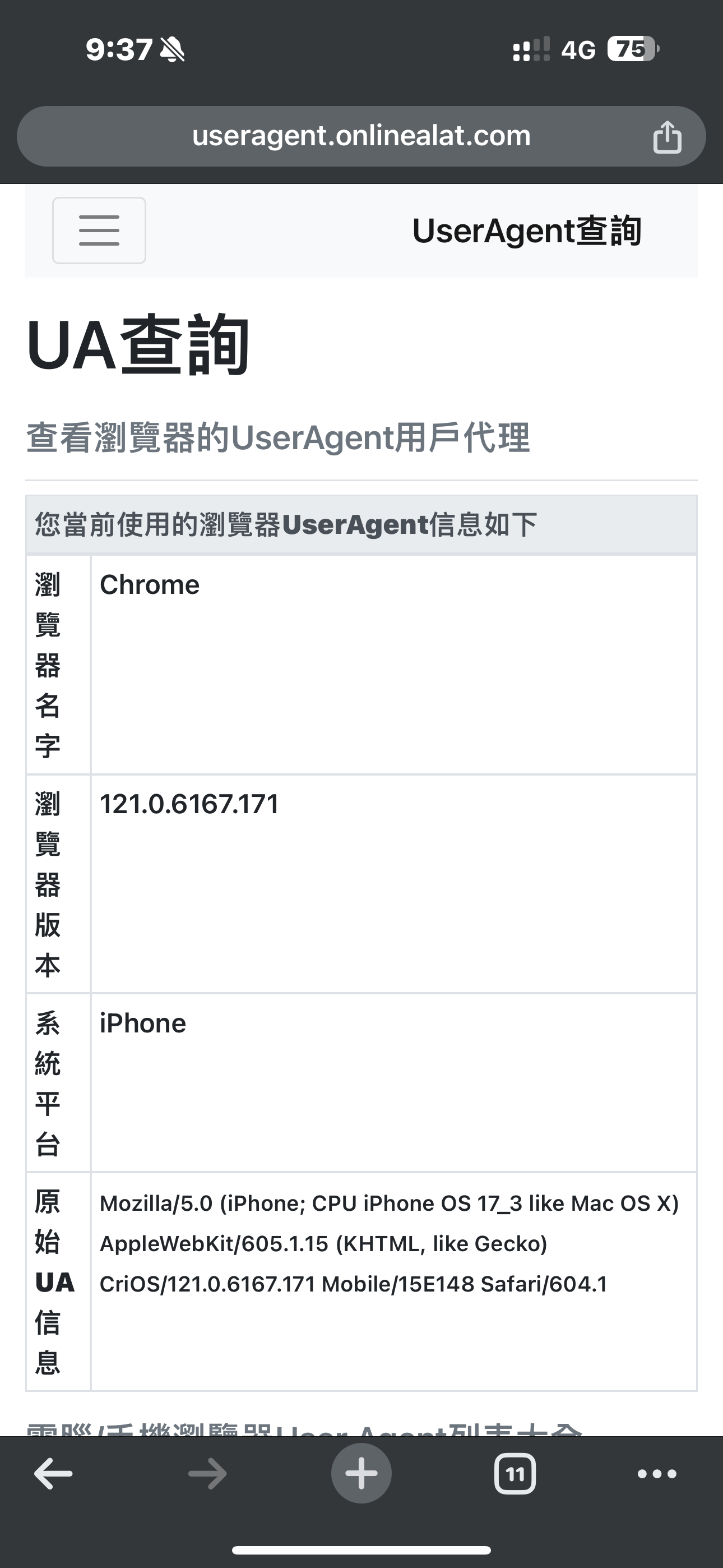The height and width of the screenshot is (1568, 723).
Task: Tap the useragent.onlinealat.com address field
Action: [x=361, y=136]
